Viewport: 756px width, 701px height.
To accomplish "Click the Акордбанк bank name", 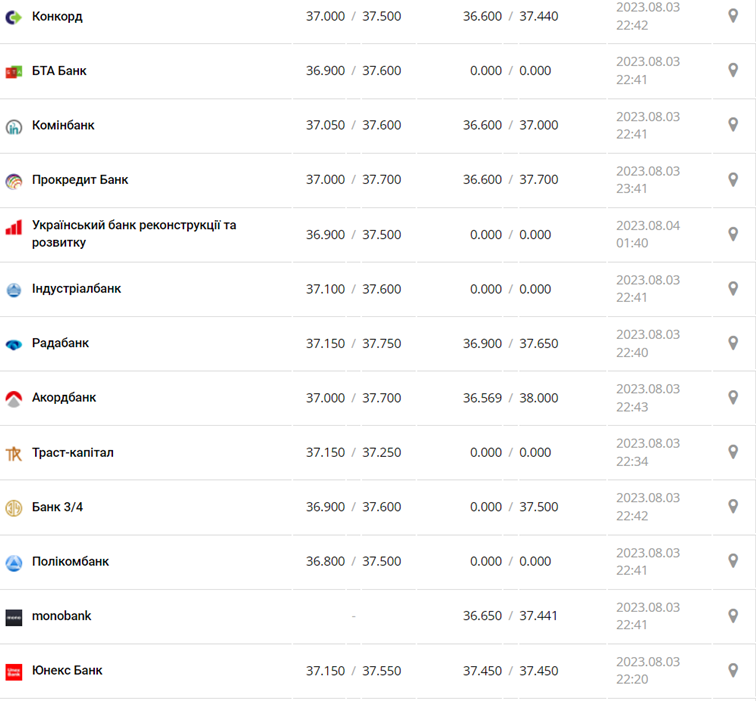I will [64, 398].
